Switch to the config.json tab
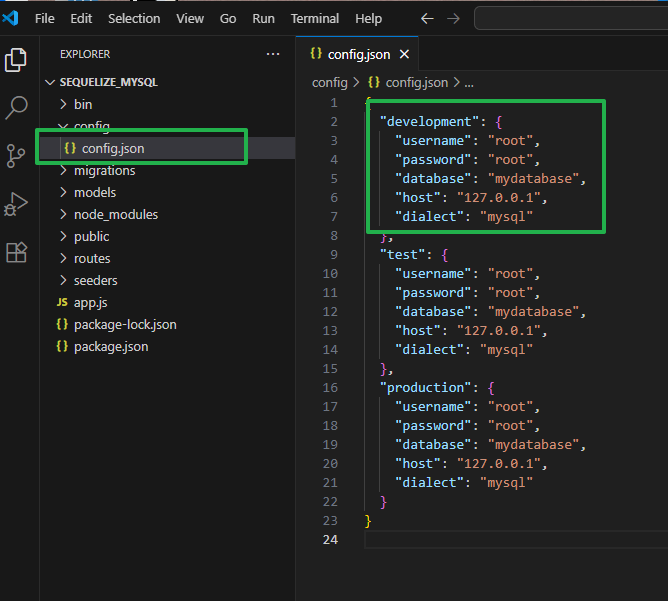Screen dimensions: 668x601 (359, 55)
